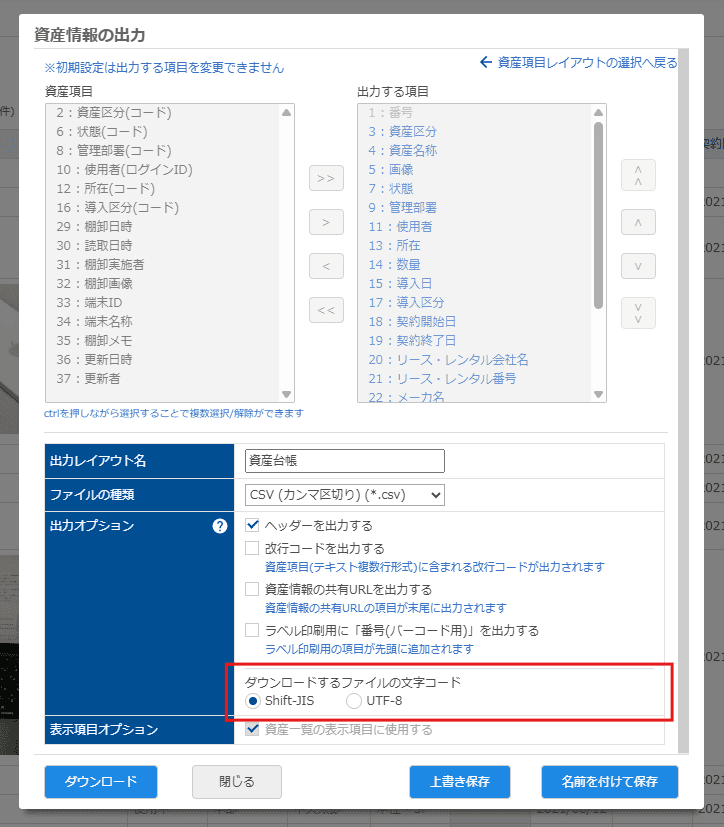Enable ラベル印刷用に番号(バーコード用)を出力する checkbox

[x=252, y=630]
